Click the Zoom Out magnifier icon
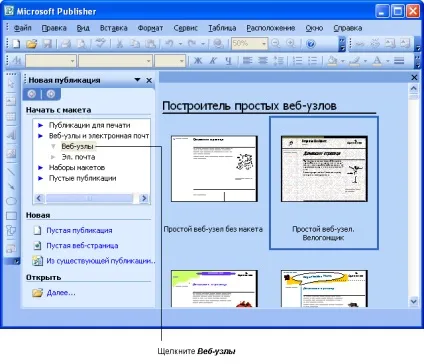The height and width of the screenshot is (364, 424). (x=275, y=44)
